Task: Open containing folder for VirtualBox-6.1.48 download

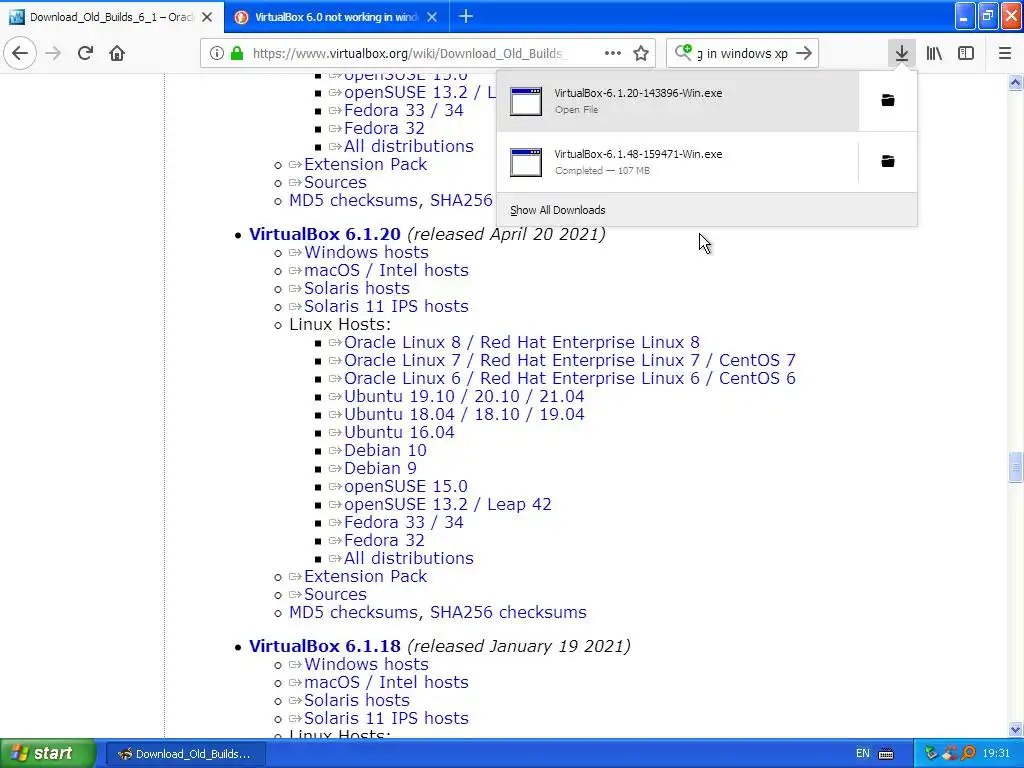Action: pyautogui.click(x=888, y=161)
